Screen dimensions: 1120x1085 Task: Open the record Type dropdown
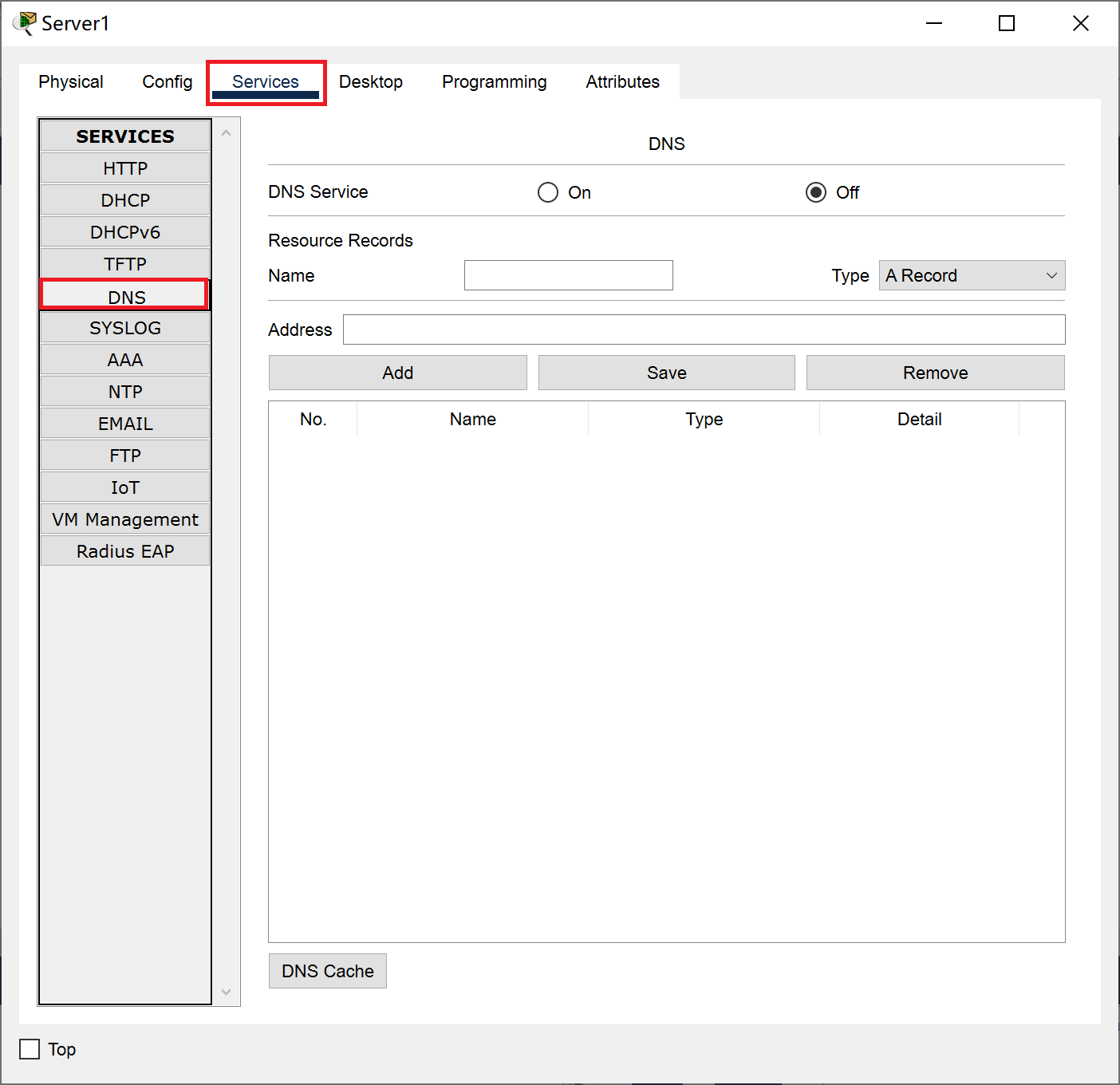(x=971, y=275)
